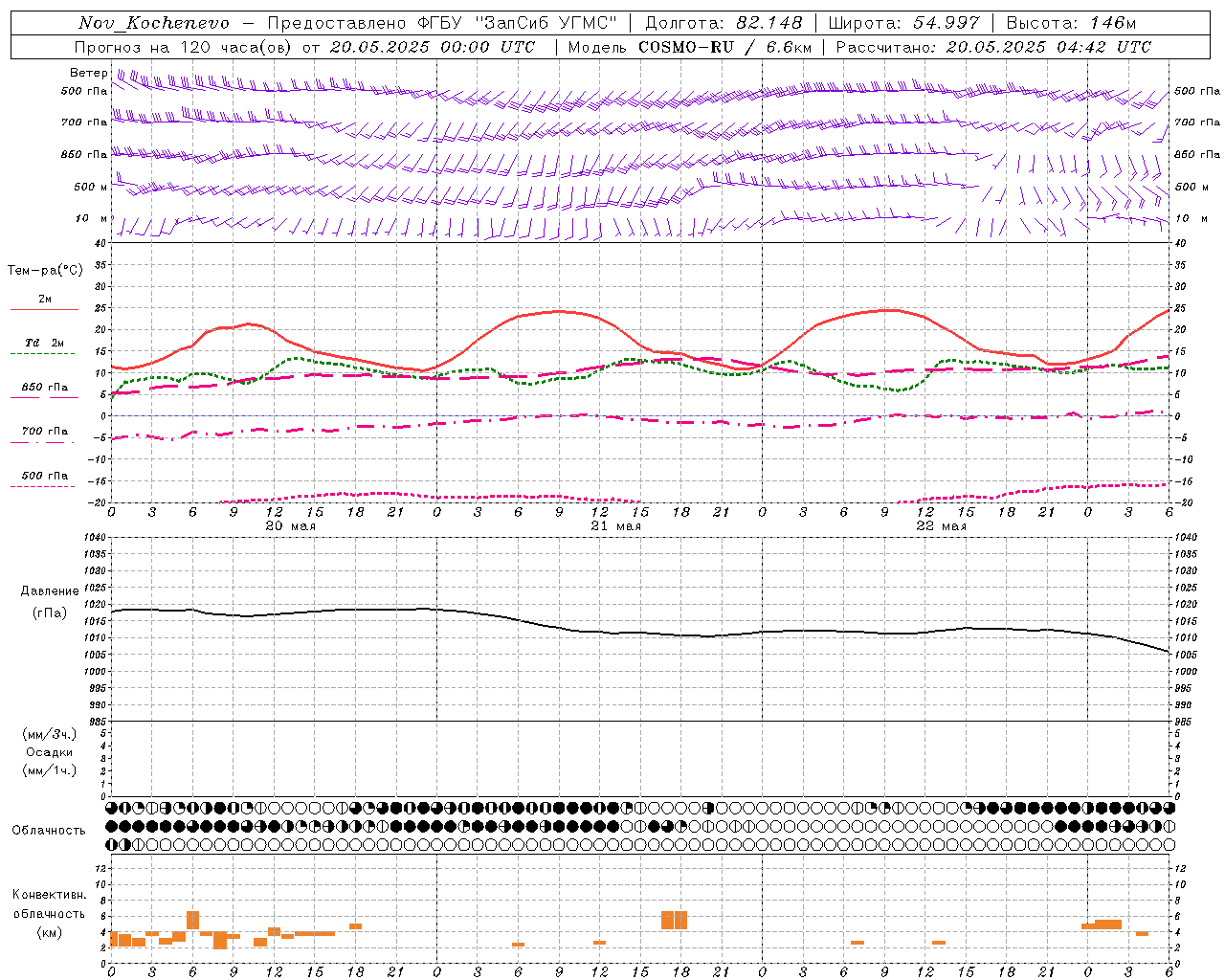Click the tallest orange convective bar on 20 мая
Screen dimensions: 1225x980
point(192,920)
